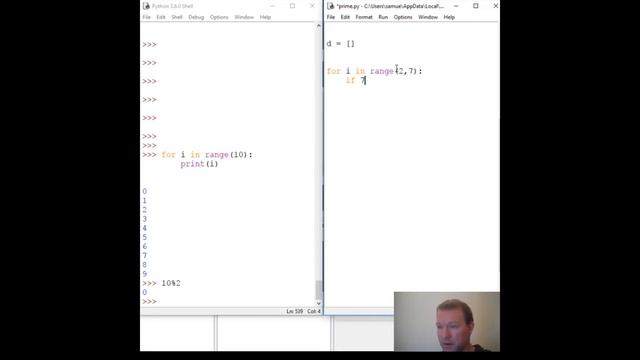Minimize the Python Shell window
Viewport: 640px width, 360px height.
[x=273, y=6]
